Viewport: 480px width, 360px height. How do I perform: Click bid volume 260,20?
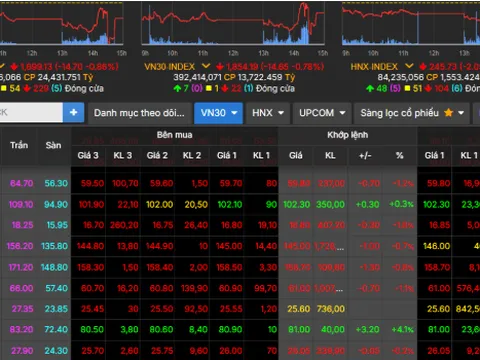(124, 225)
